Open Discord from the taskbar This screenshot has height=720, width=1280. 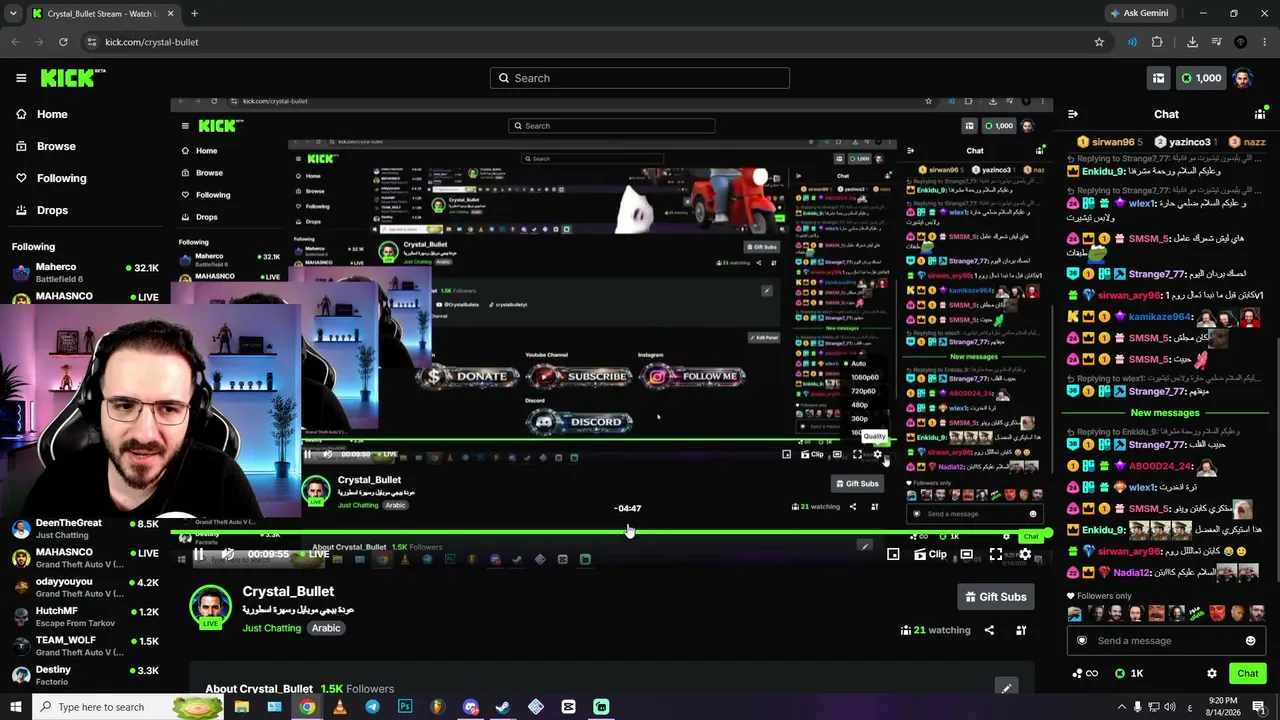coord(470,707)
